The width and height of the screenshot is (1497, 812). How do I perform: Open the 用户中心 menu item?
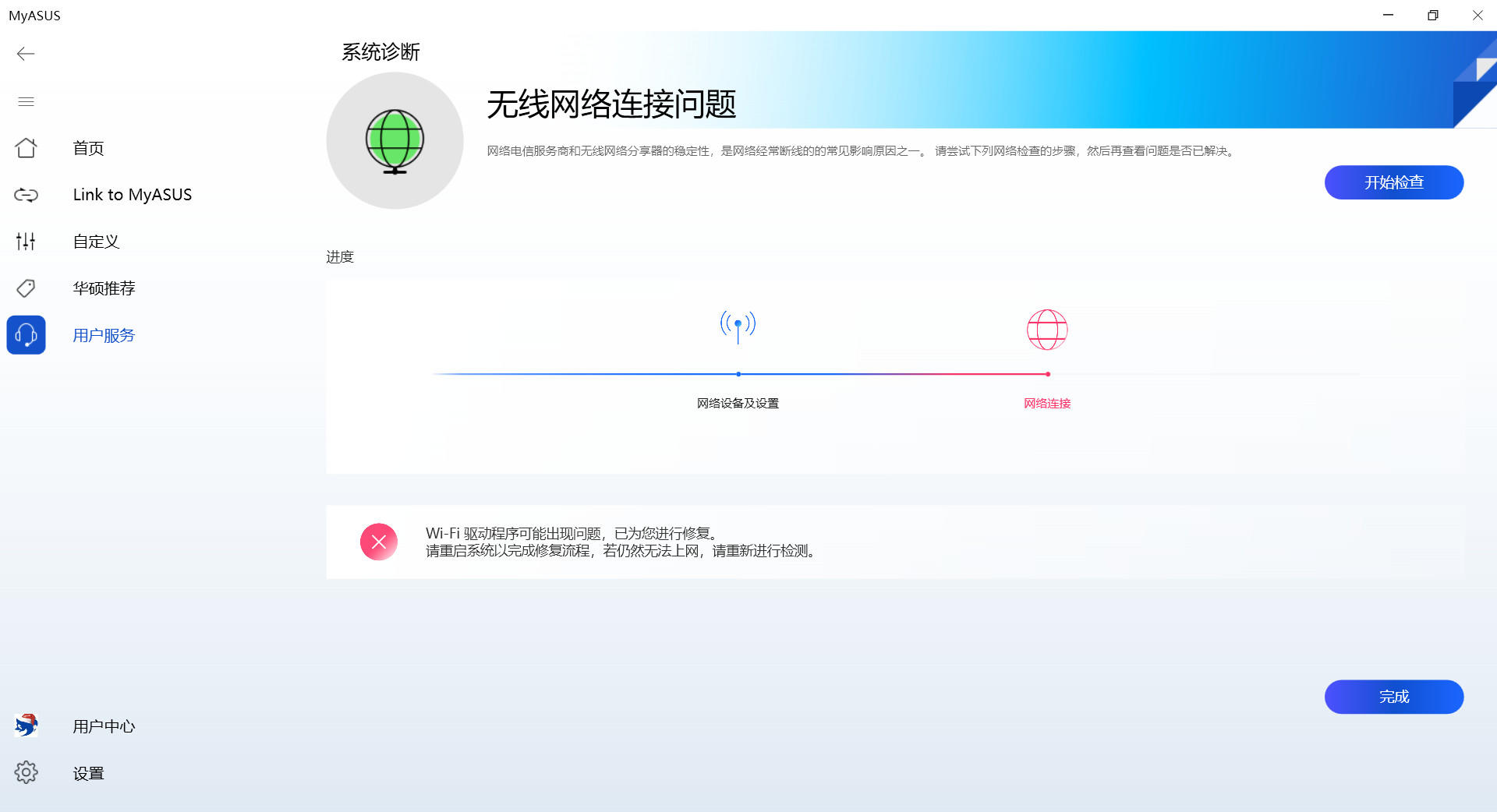coord(104,726)
